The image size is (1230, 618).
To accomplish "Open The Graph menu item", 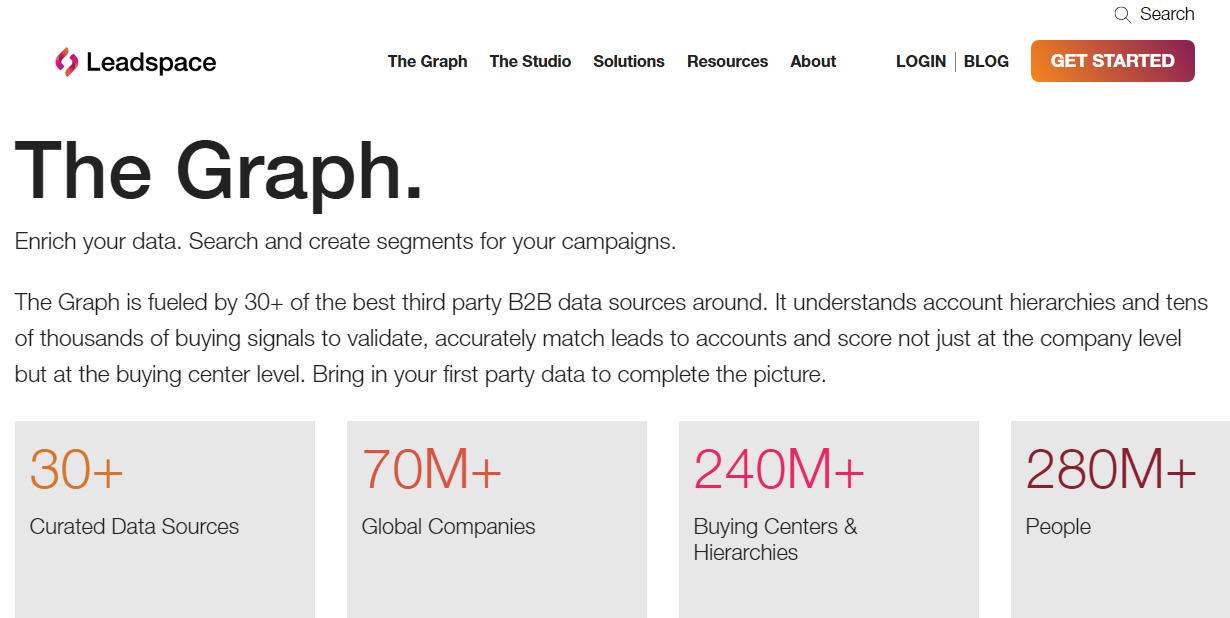I will click(427, 61).
